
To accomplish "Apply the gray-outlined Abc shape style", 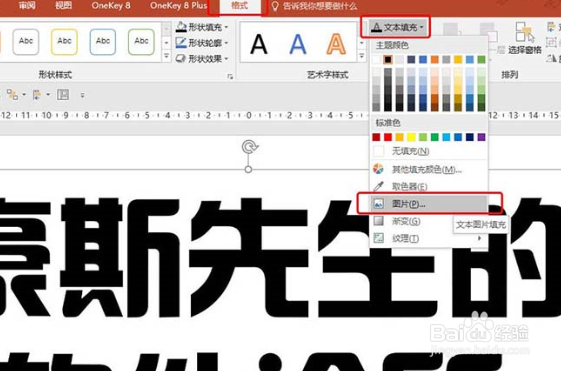I will (x=26, y=42).
